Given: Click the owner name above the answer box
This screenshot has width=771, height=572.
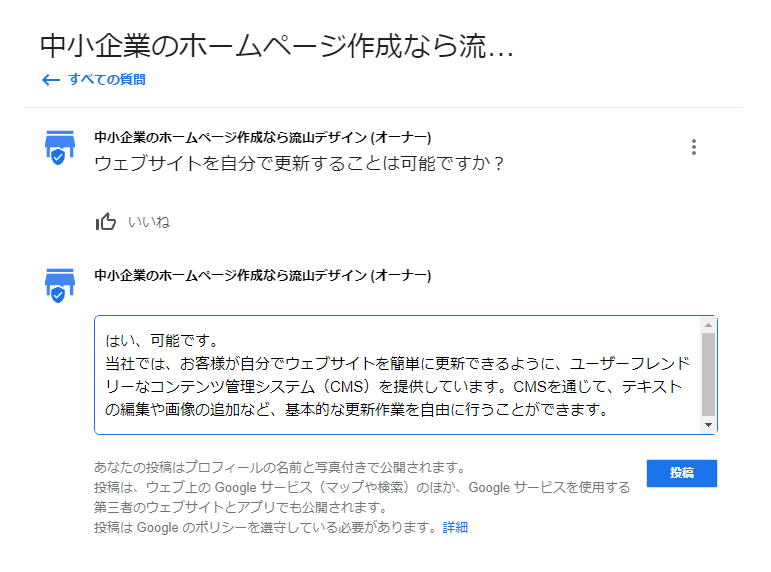Looking at the screenshot, I should (x=262, y=274).
